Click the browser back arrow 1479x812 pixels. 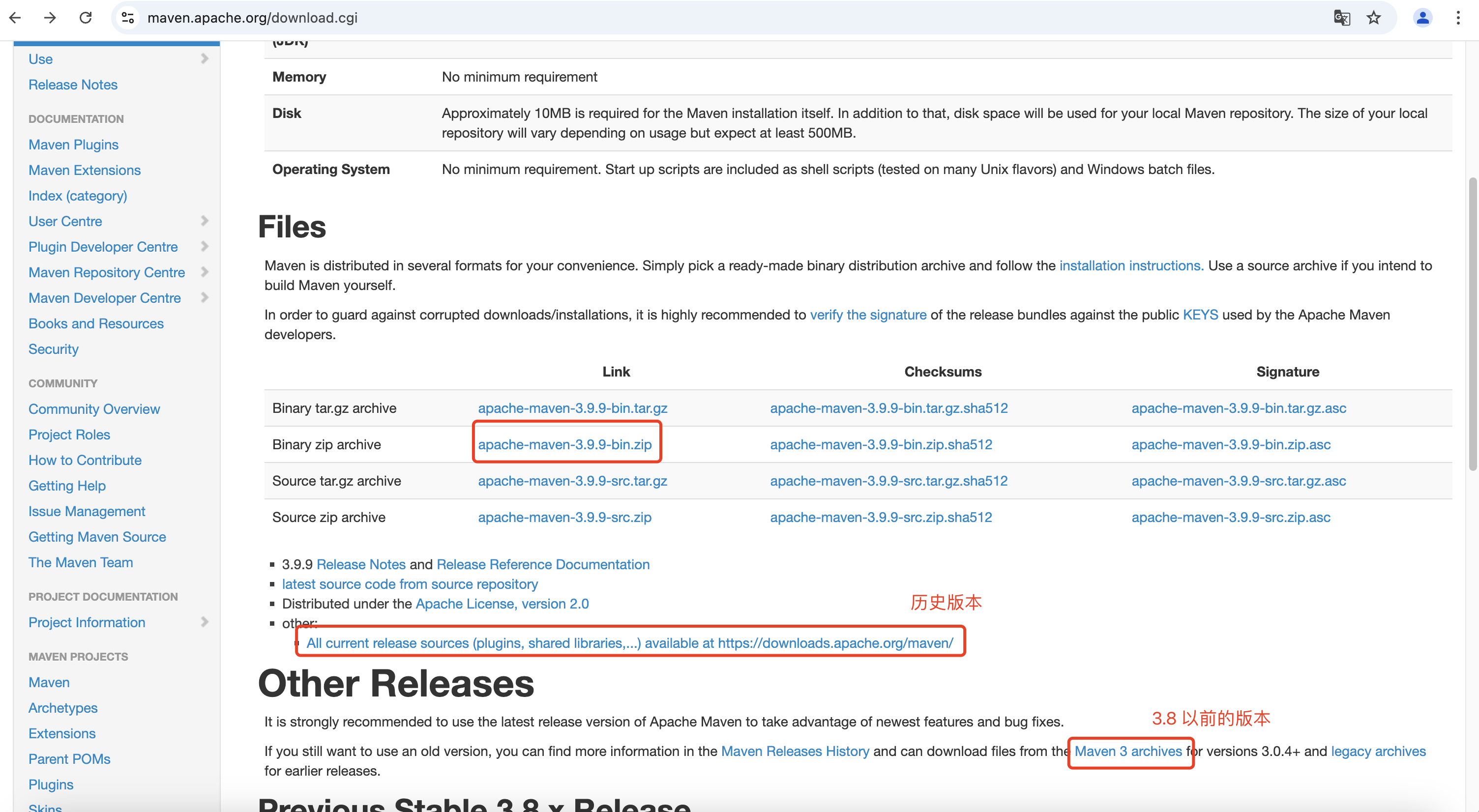click(x=16, y=18)
